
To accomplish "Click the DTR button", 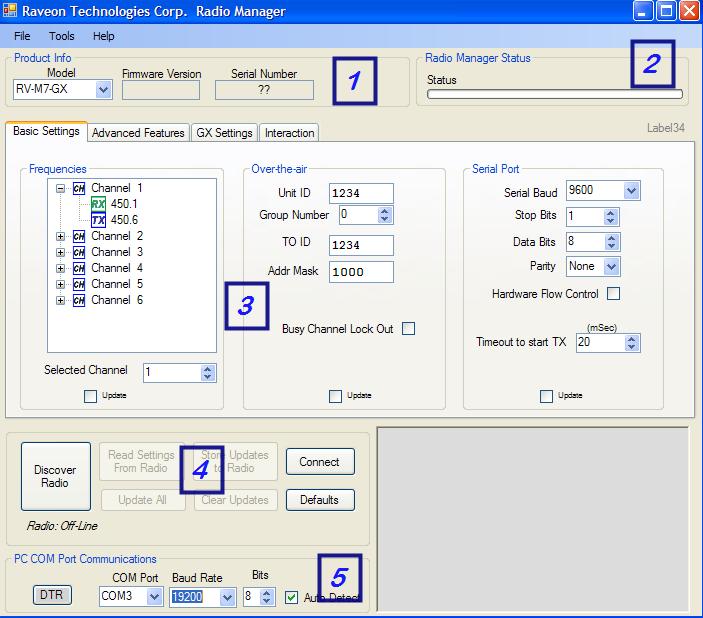I will pyautogui.click(x=52, y=595).
